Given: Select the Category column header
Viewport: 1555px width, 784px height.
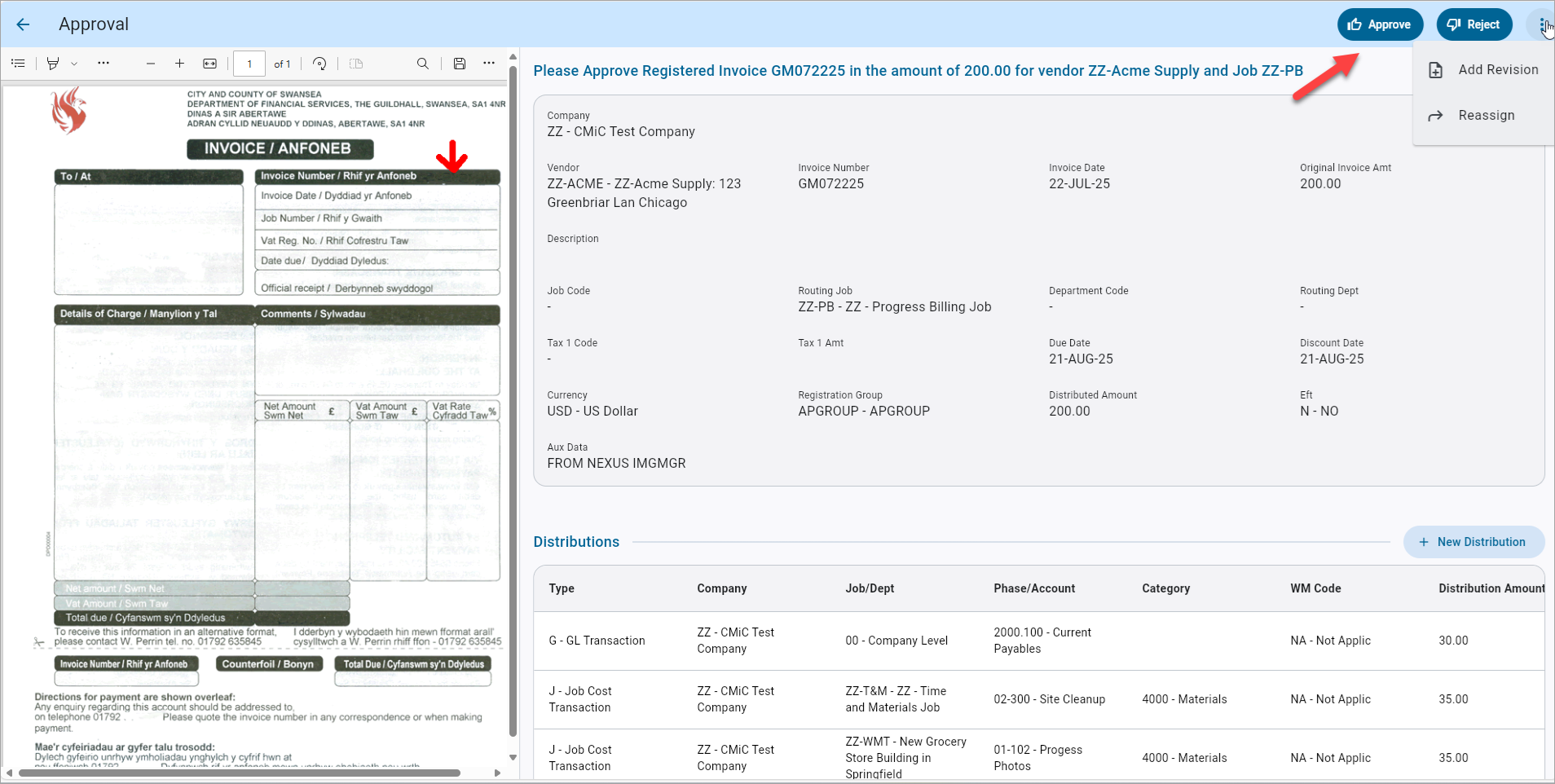Looking at the screenshot, I should (1165, 588).
